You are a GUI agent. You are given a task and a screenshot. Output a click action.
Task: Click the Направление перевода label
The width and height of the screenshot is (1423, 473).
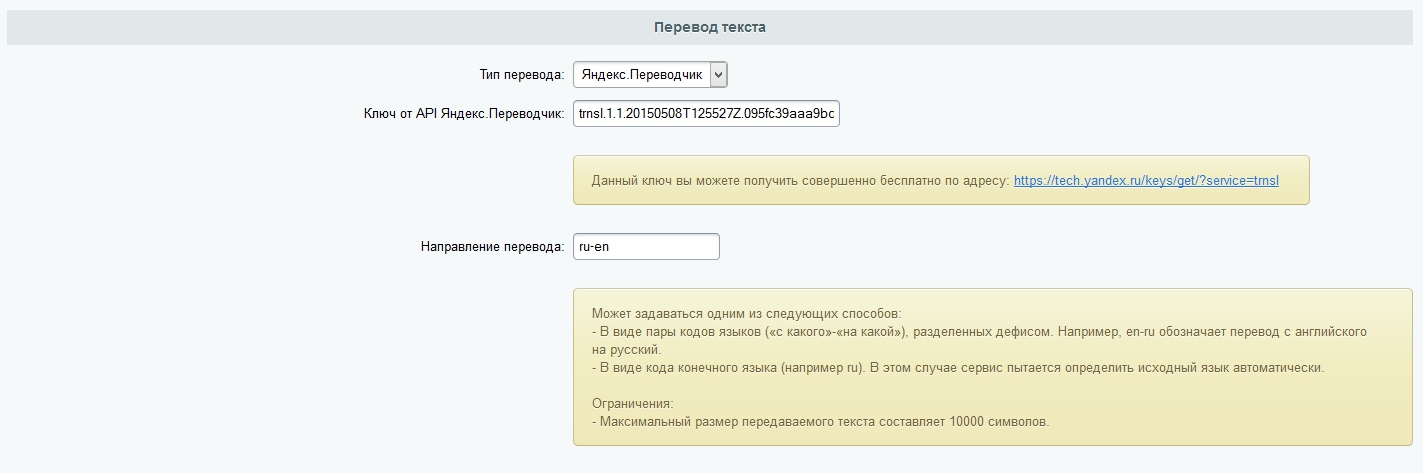coord(493,247)
